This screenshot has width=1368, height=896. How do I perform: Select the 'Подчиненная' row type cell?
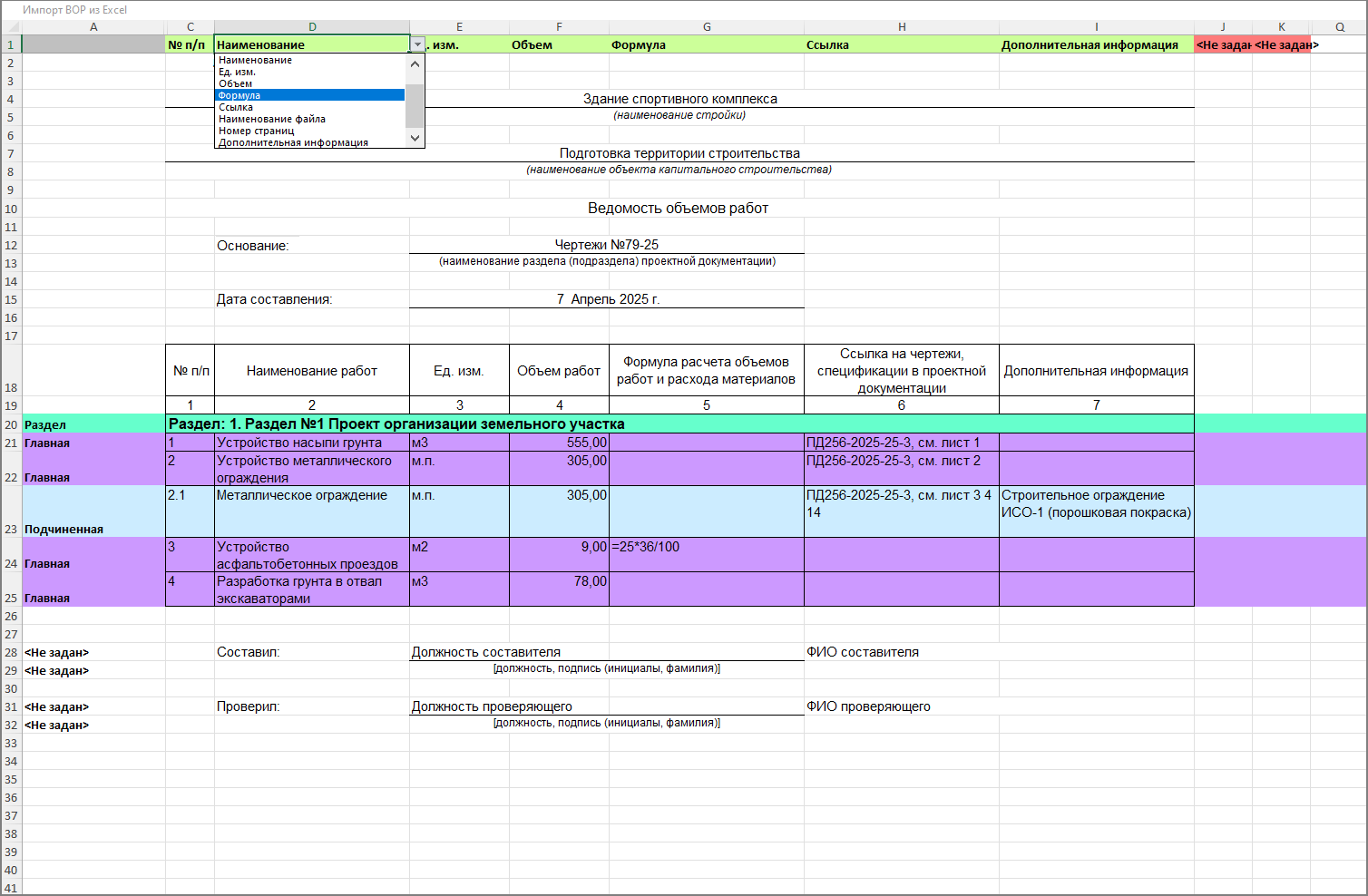93,511
